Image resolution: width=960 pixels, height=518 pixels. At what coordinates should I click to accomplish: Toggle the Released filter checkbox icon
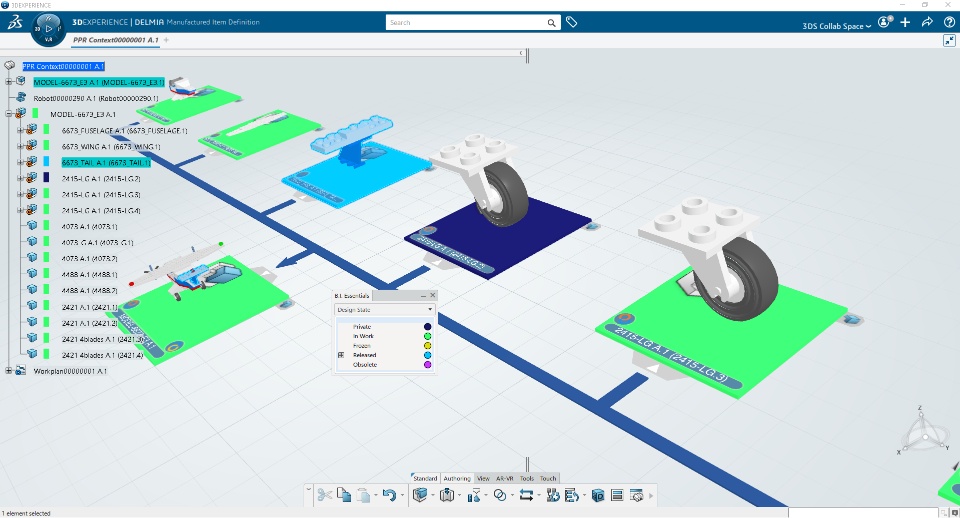[341, 355]
